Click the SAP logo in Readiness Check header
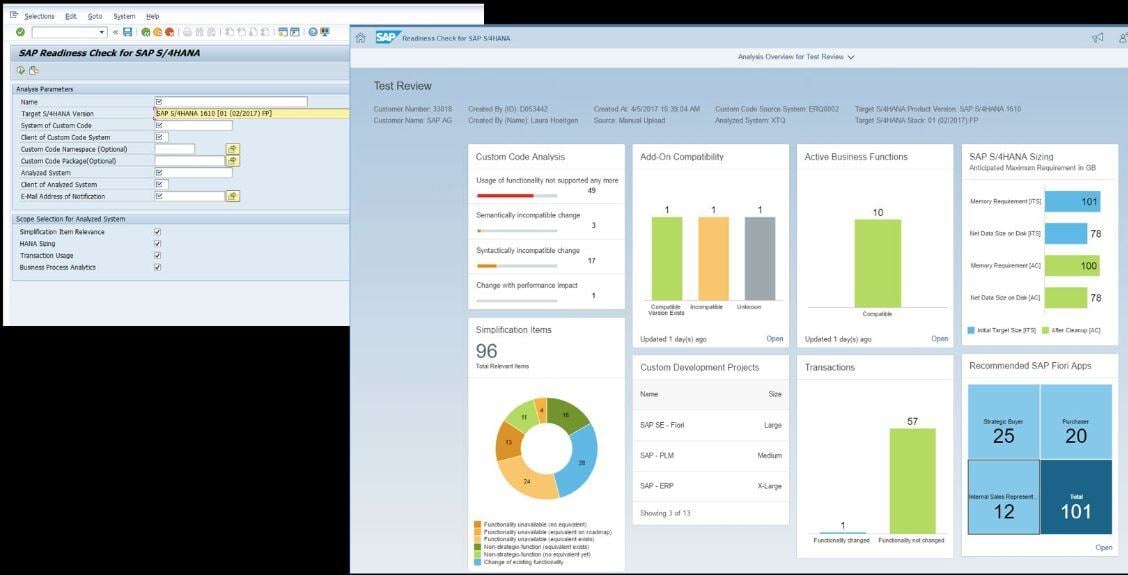 click(x=386, y=38)
